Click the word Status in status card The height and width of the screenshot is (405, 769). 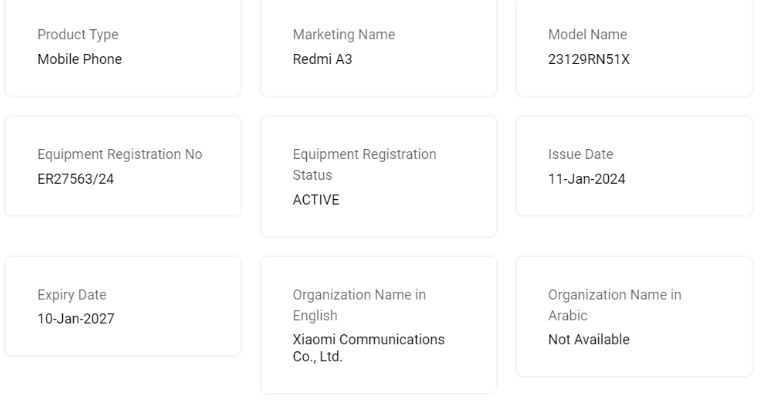coord(312,176)
